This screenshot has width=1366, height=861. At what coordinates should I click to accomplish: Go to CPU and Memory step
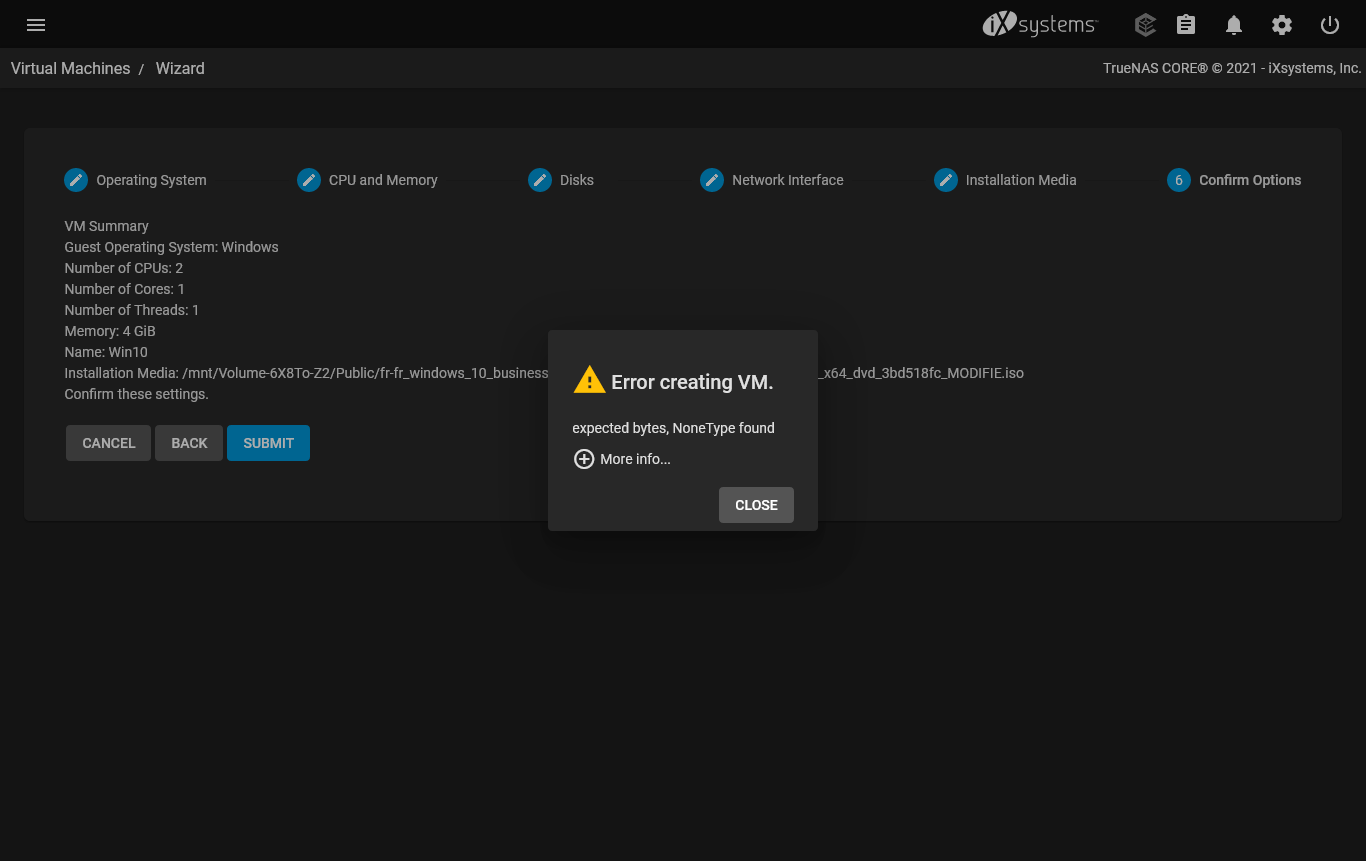click(382, 180)
